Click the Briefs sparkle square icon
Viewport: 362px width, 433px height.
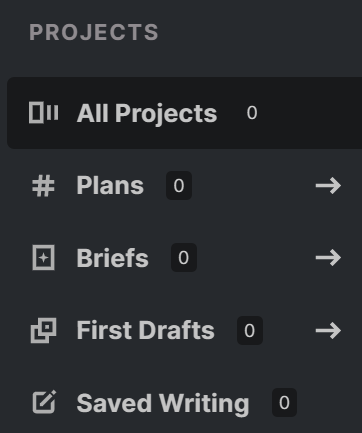(x=43, y=258)
